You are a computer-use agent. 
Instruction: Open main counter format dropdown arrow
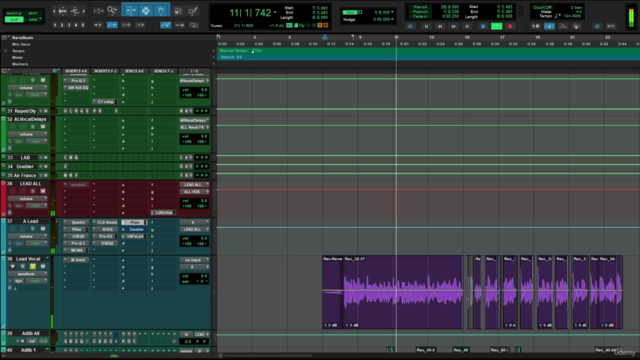275,13
